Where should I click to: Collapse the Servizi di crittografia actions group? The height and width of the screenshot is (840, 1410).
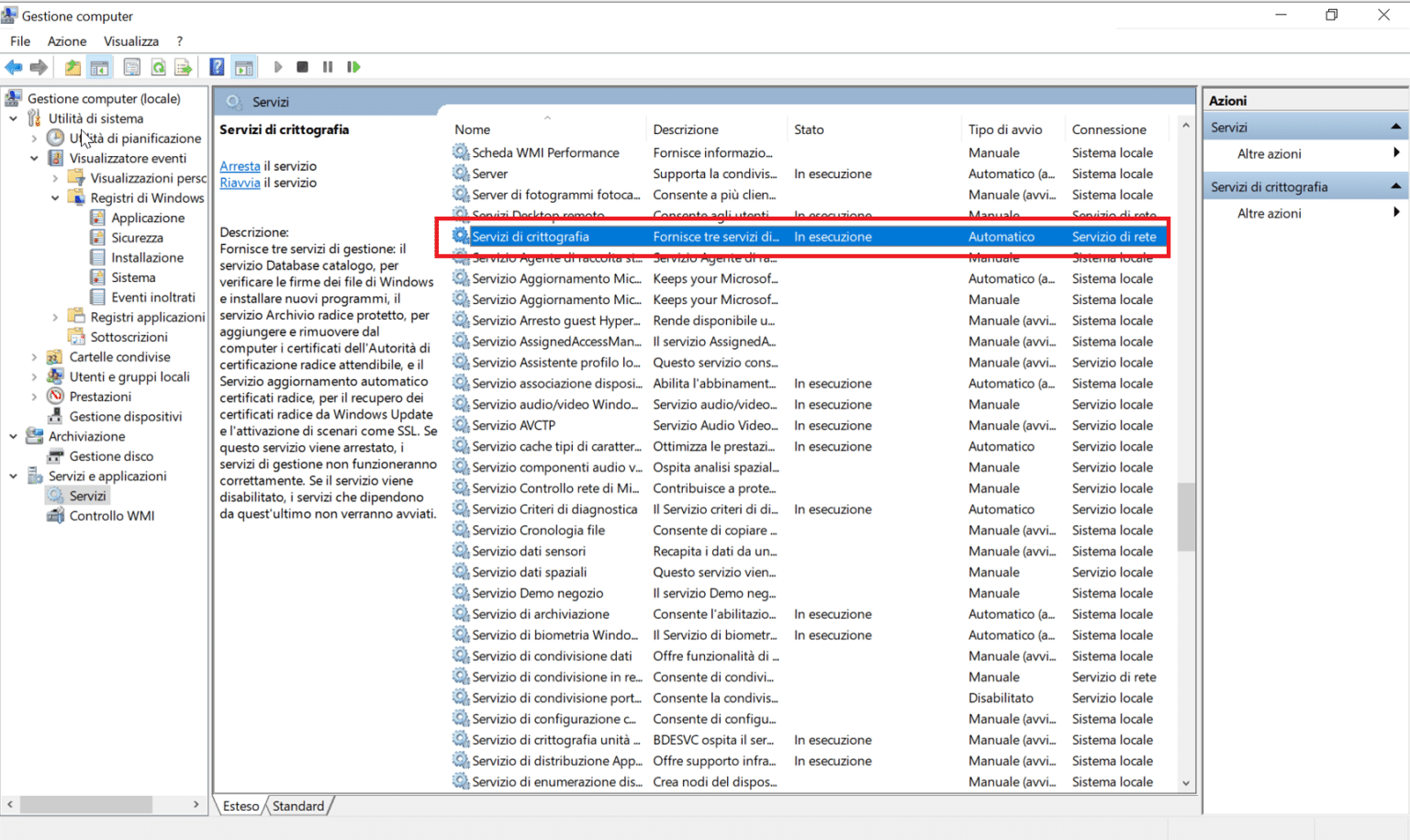pos(1397,185)
